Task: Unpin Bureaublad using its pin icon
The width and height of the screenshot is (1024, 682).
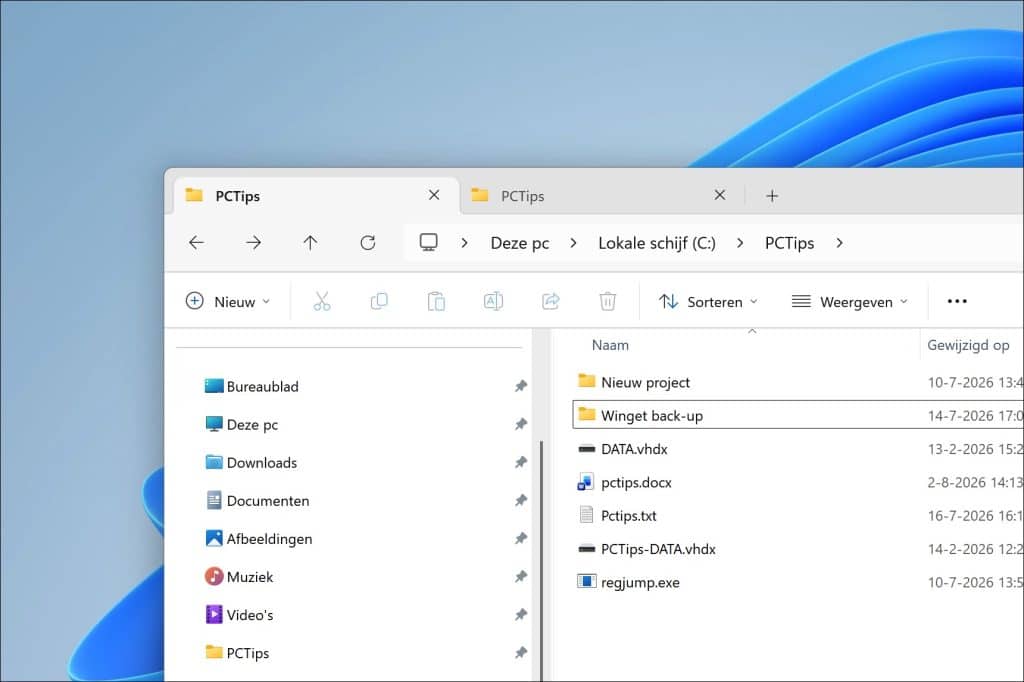Action: [x=520, y=386]
